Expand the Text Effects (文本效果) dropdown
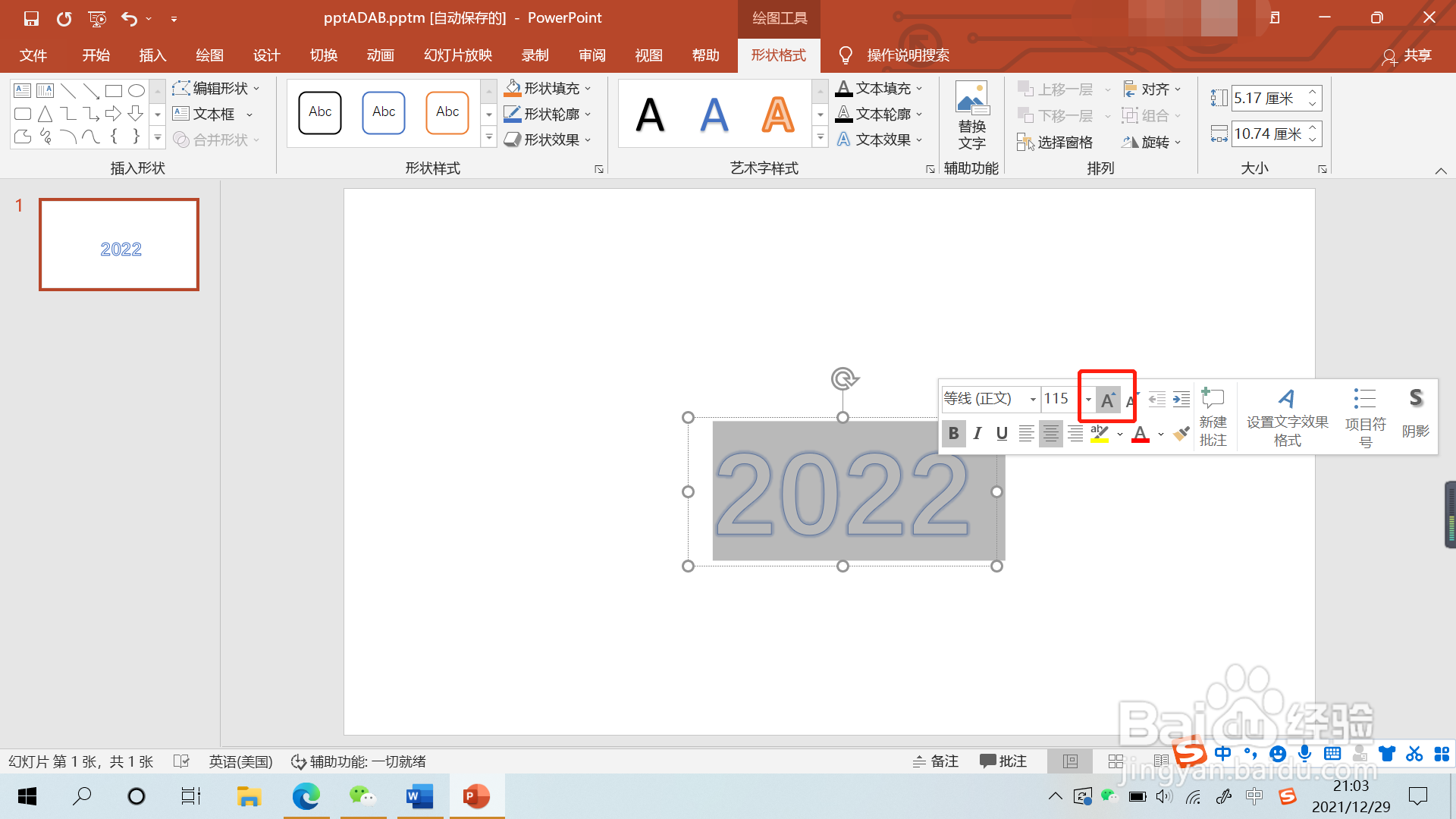This screenshot has height=819, width=1456. [919, 140]
